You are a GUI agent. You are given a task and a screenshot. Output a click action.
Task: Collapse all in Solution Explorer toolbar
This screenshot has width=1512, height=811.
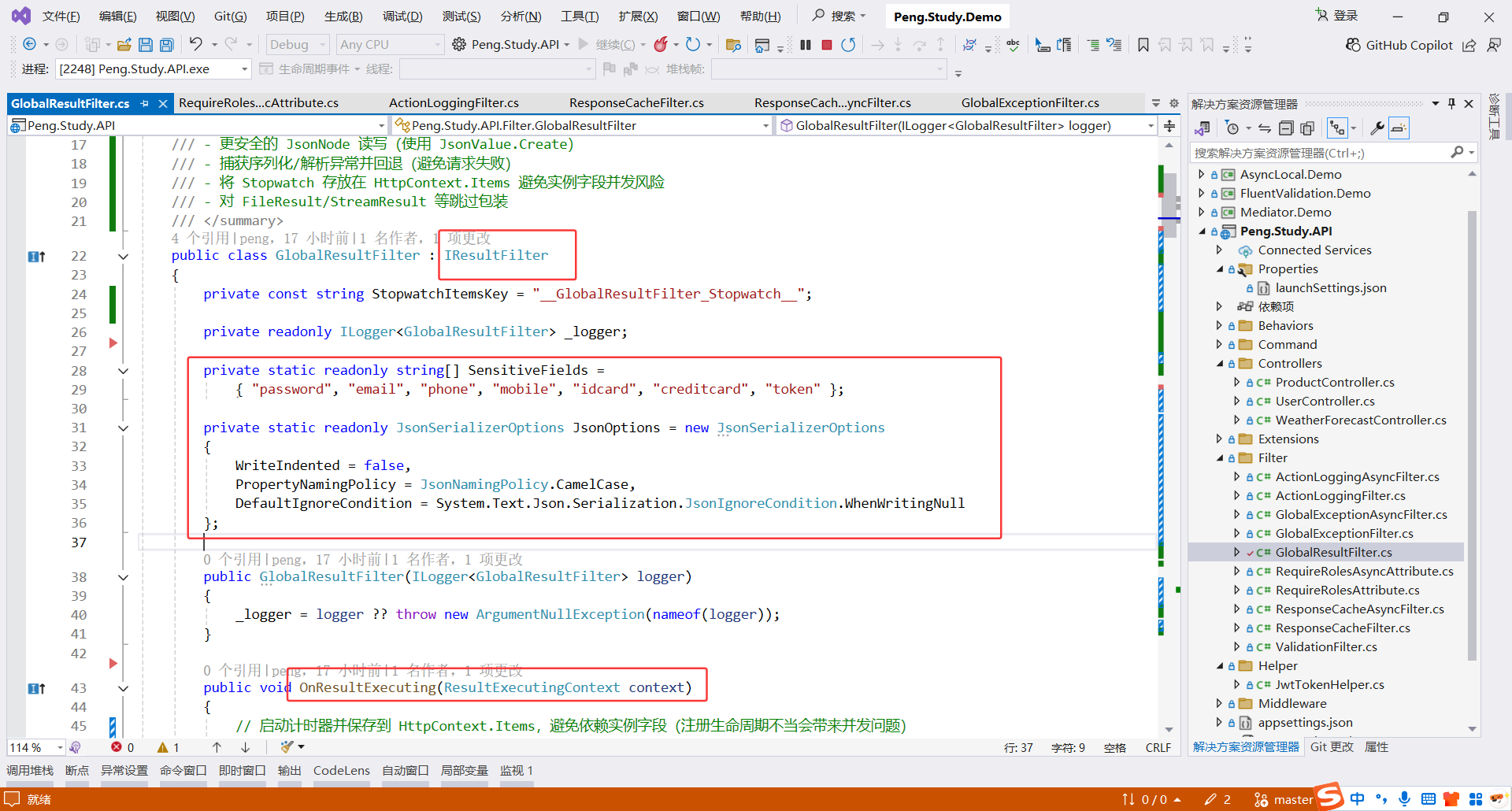coord(1286,128)
